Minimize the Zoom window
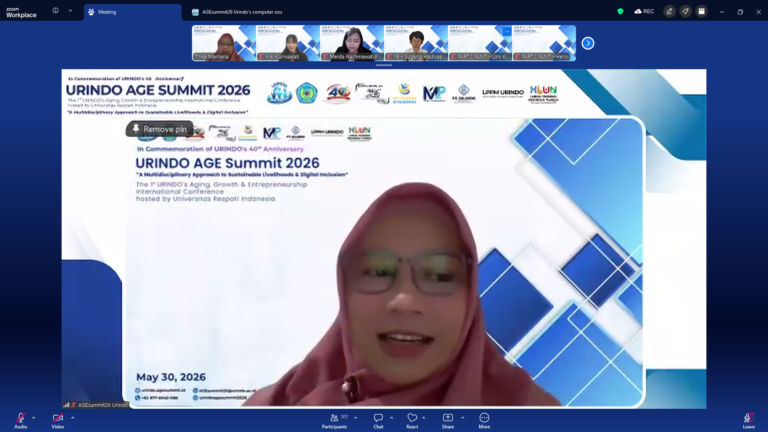 721,12
